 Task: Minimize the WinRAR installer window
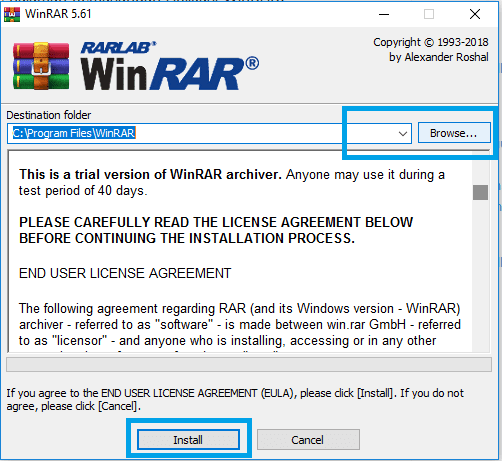(x=384, y=14)
